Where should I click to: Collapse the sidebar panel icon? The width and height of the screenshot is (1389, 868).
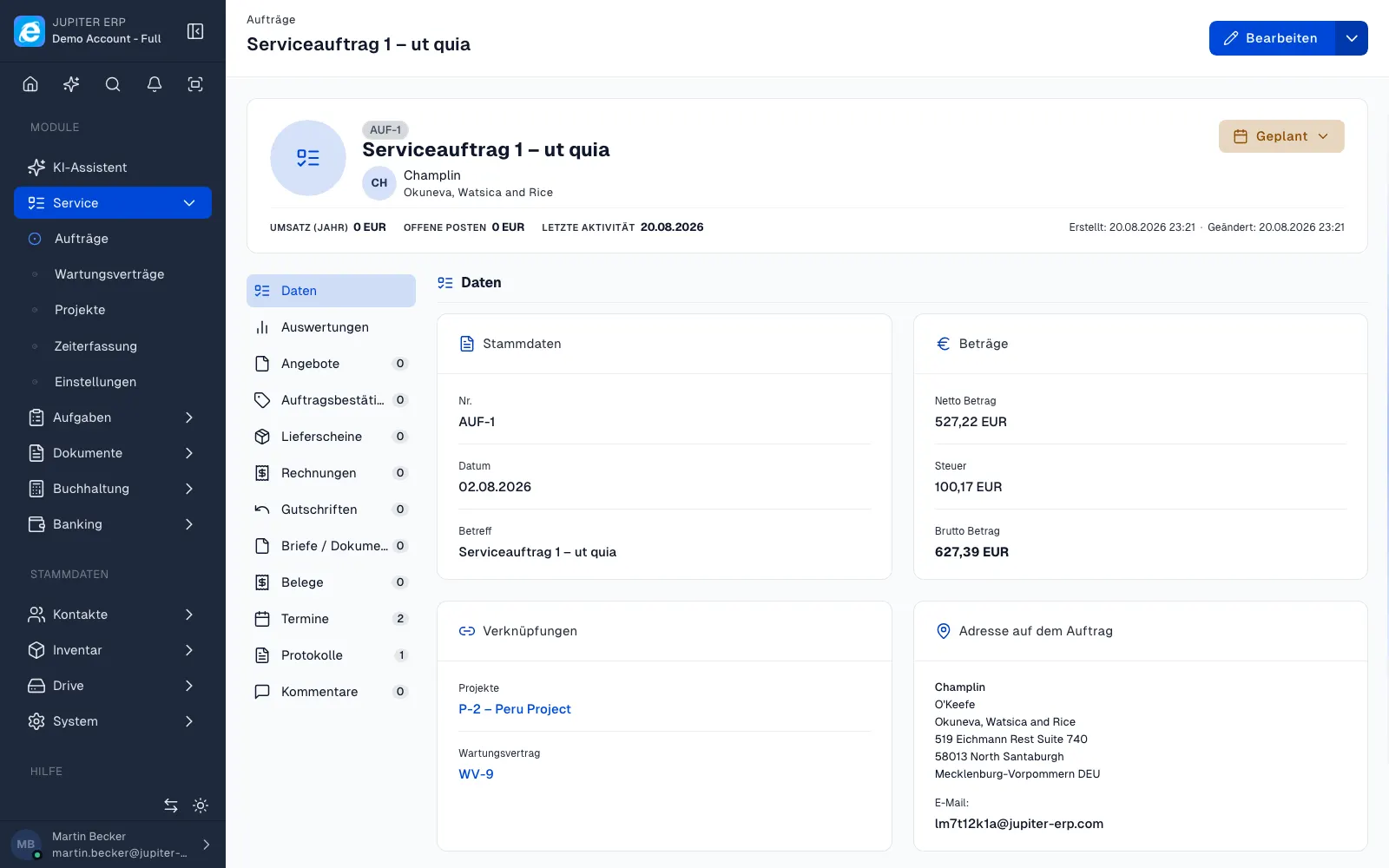pos(195,31)
